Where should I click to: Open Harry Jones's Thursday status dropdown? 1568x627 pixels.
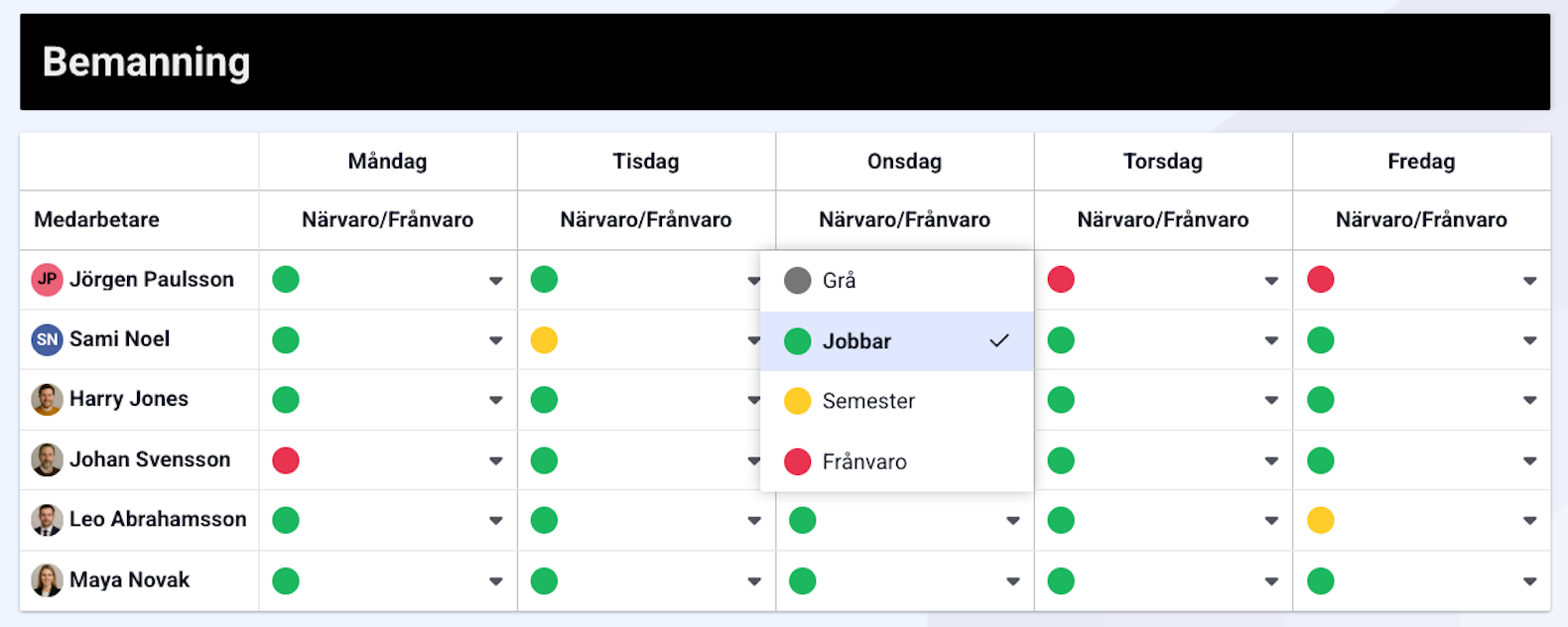tap(1270, 401)
